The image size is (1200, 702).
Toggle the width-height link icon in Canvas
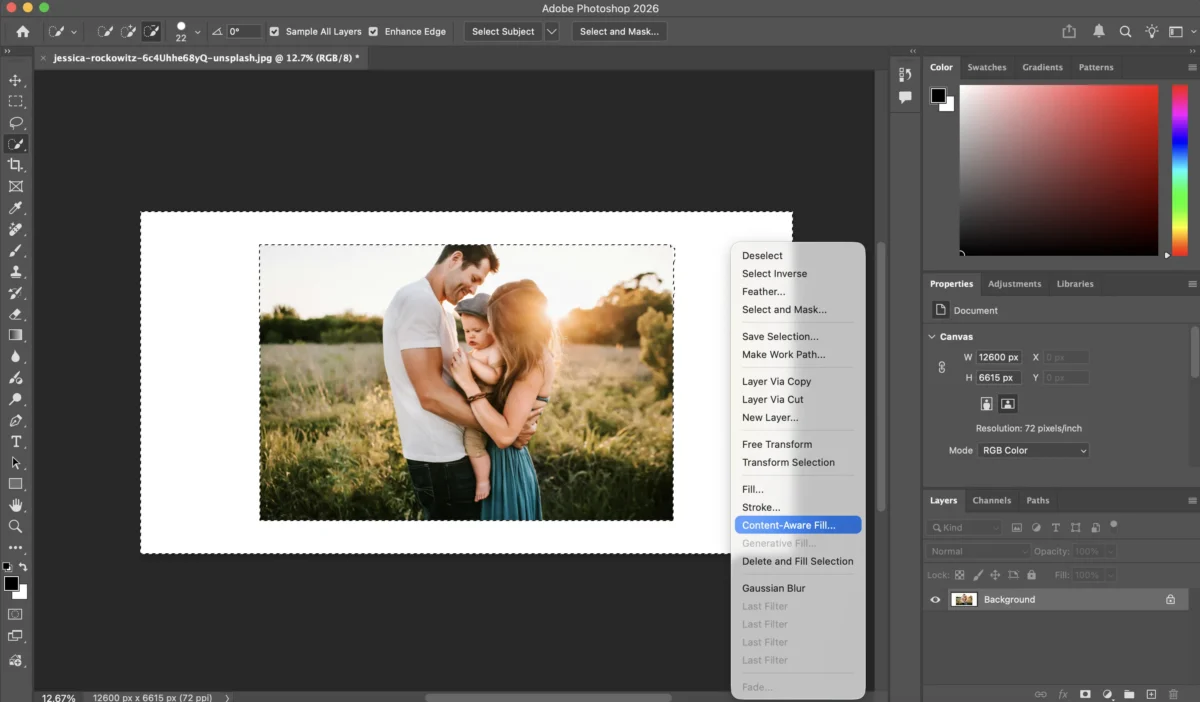coord(941,367)
